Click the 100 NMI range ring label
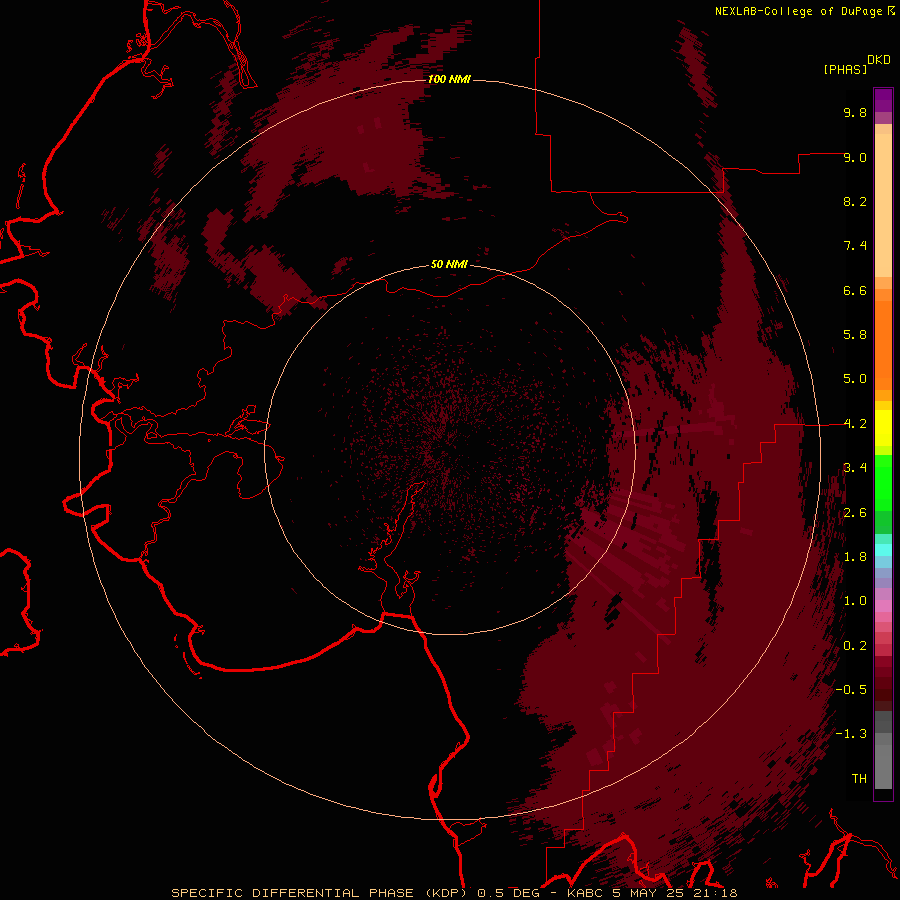Image resolution: width=900 pixels, height=900 pixels. click(x=449, y=79)
